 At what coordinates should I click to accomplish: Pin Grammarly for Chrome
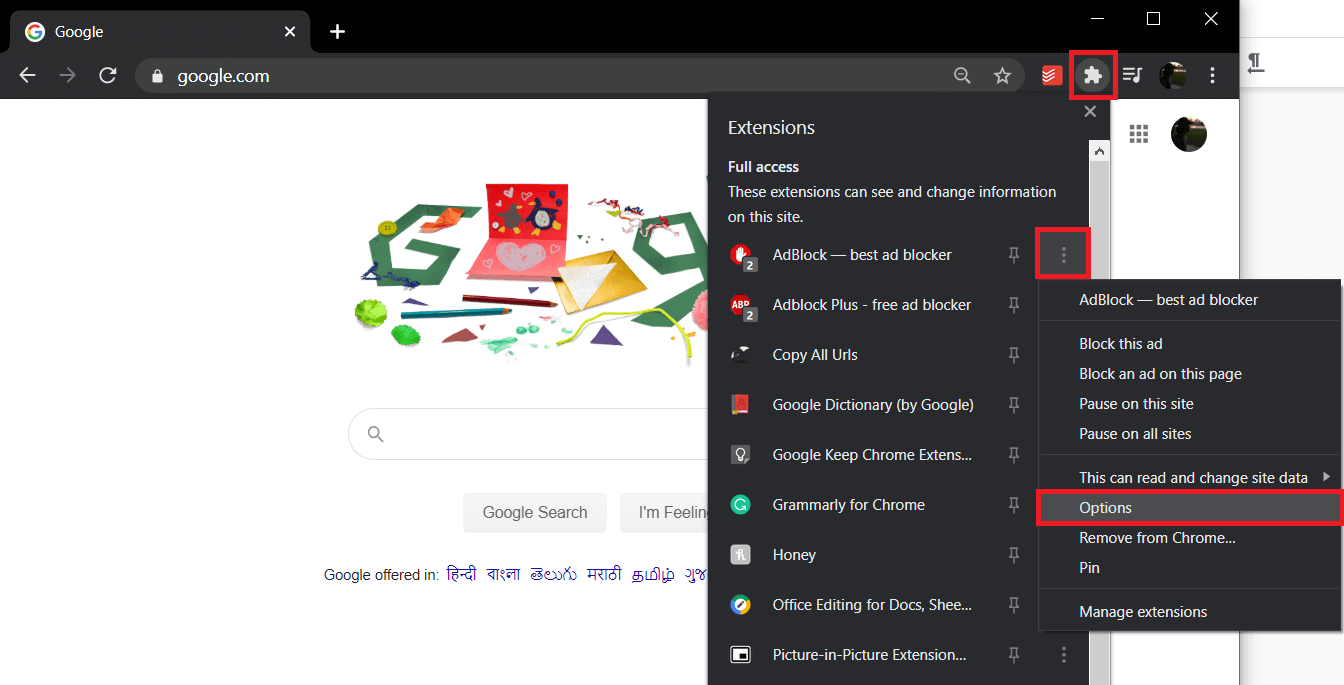tap(1014, 506)
